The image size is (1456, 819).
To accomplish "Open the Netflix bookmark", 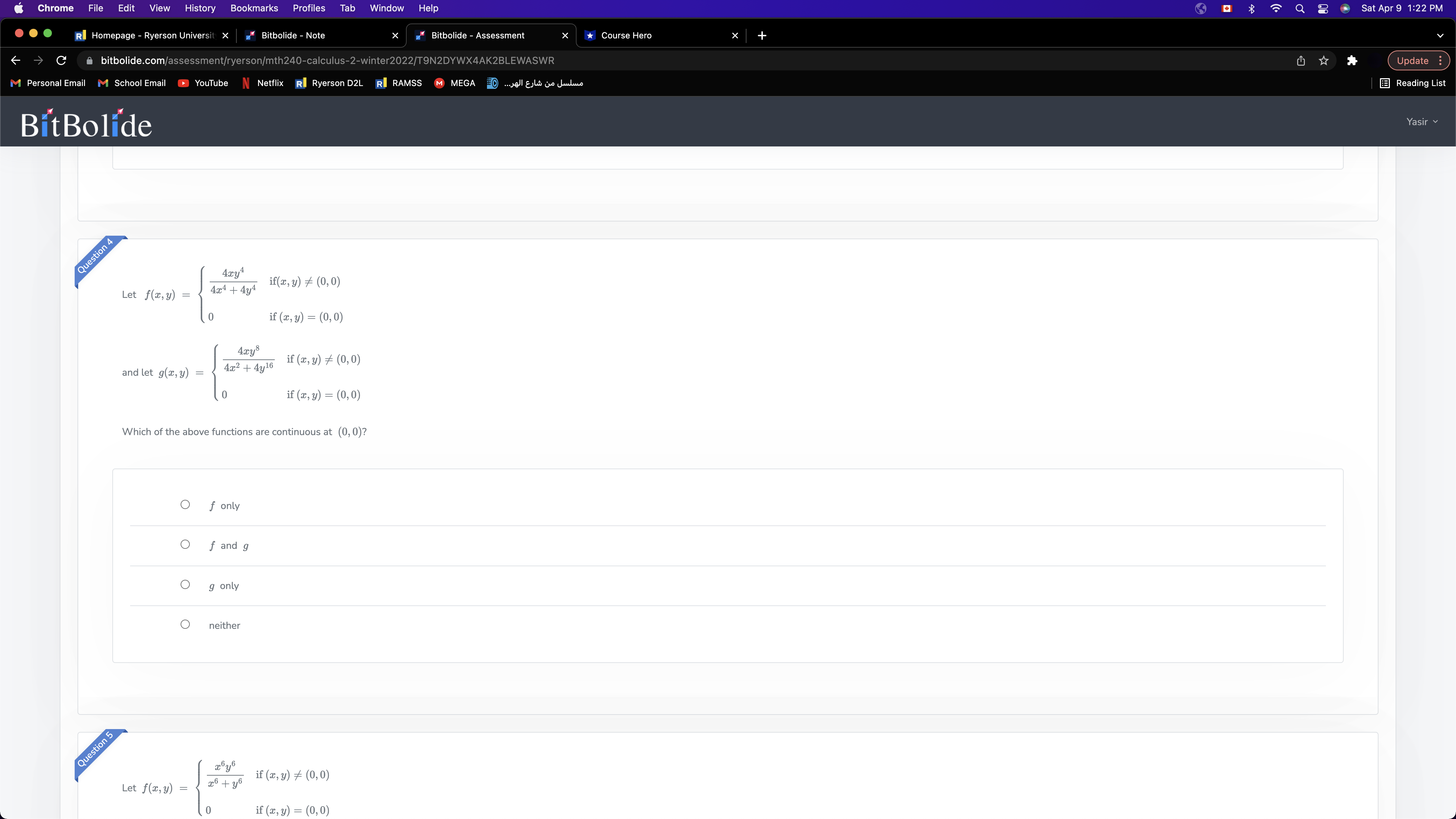I will [x=270, y=83].
